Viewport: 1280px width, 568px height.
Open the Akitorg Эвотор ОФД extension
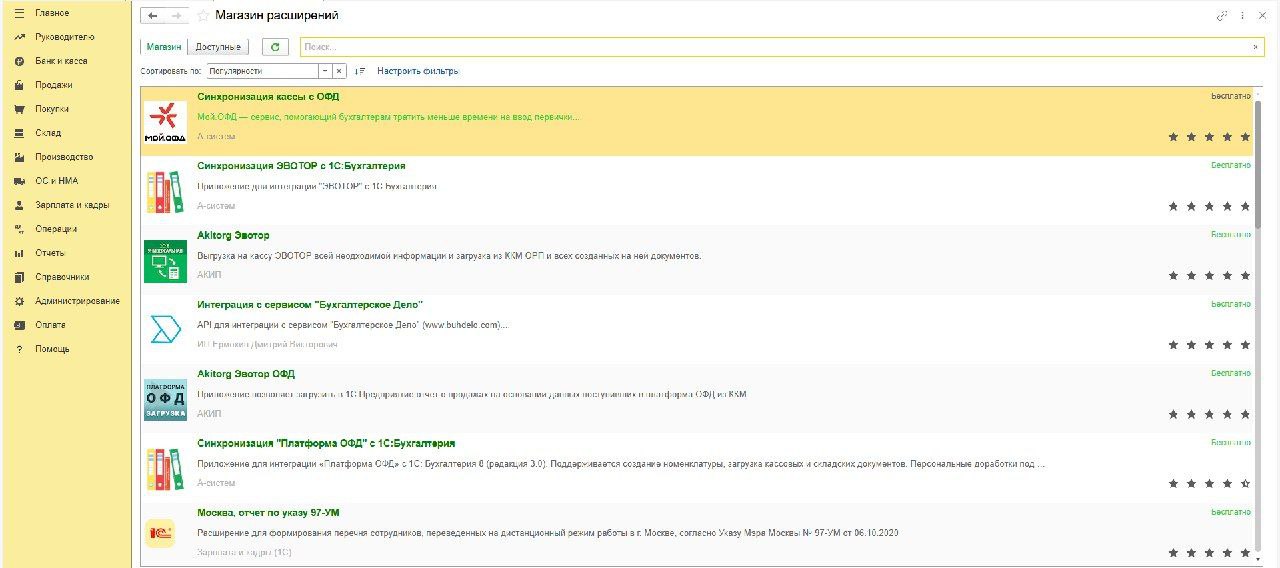246,374
